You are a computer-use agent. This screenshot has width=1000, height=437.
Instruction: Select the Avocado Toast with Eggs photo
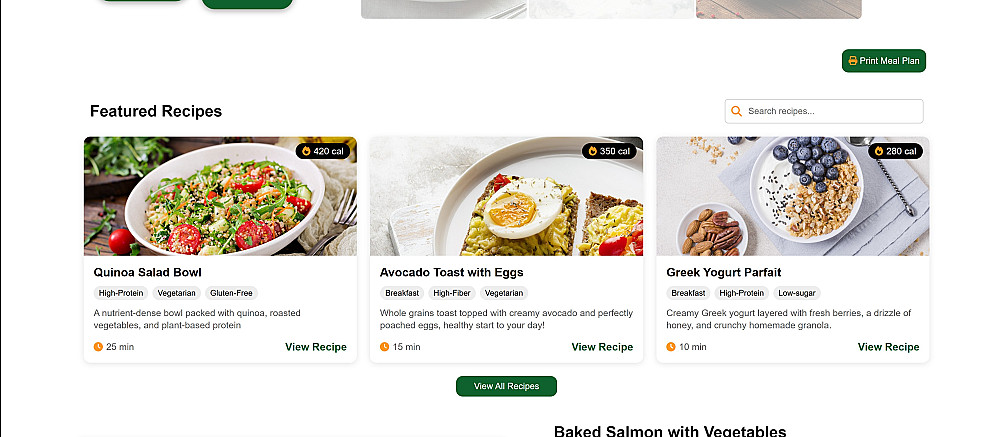click(506, 197)
